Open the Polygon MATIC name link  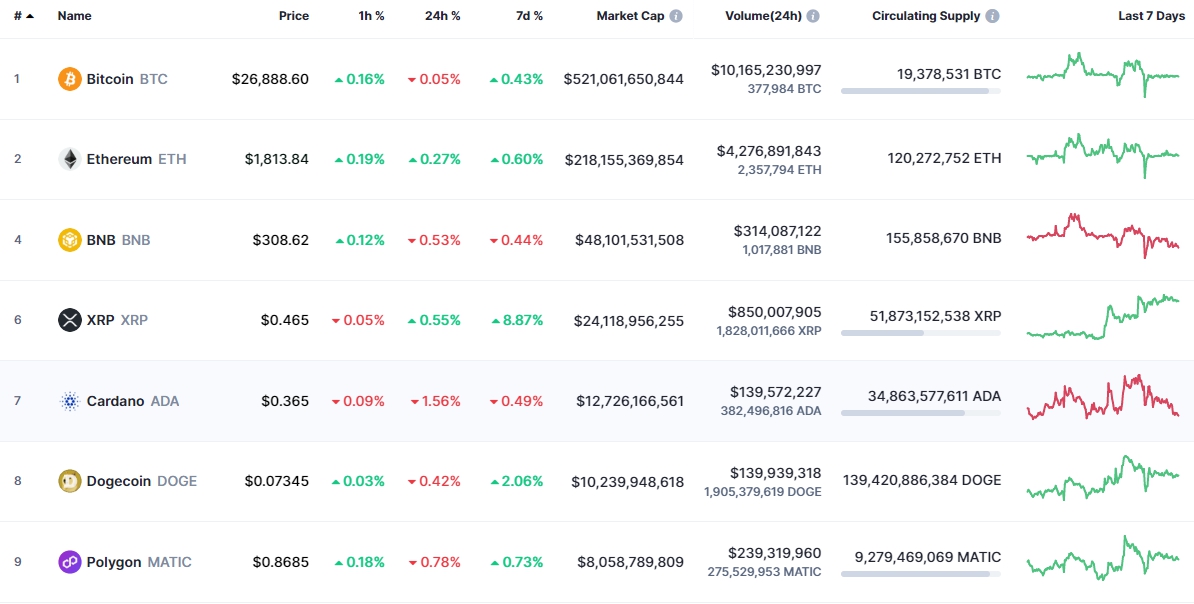pos(139,562)
